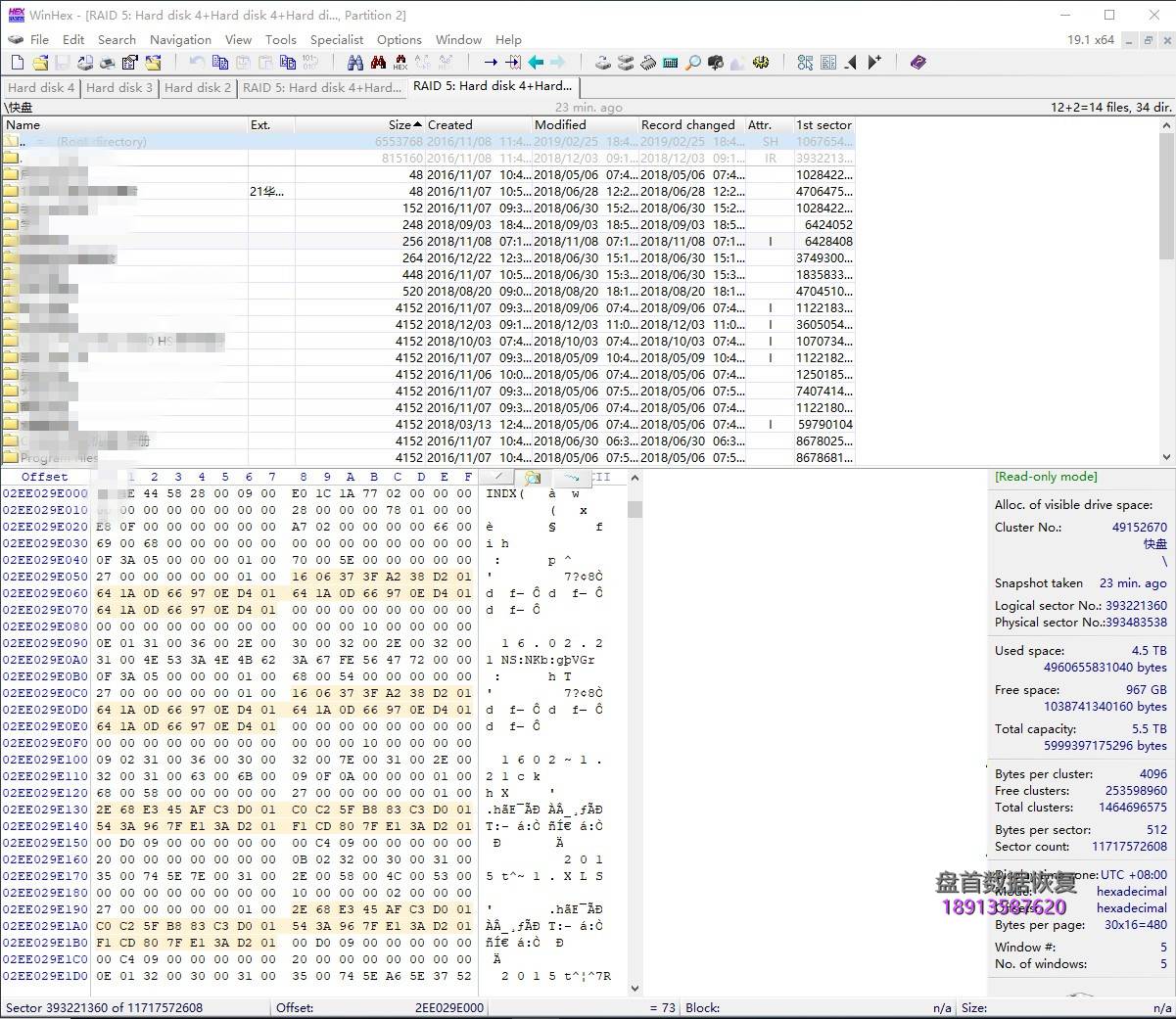1176x1019 pixels.
Task: Open the Search menu
Action: pos(117,39)
